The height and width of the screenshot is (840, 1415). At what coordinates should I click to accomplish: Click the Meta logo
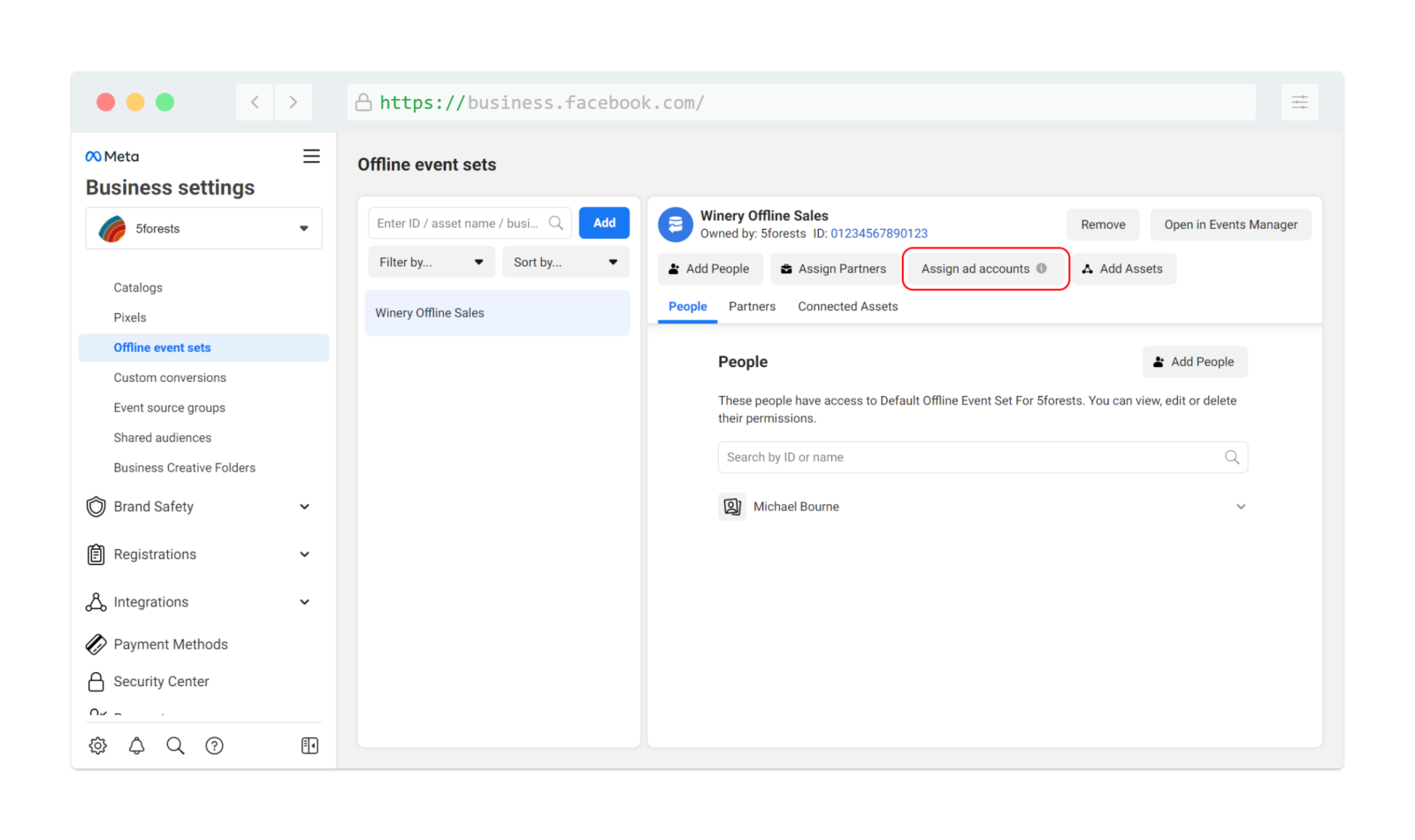pyautogui.click(x=112, y=157)
